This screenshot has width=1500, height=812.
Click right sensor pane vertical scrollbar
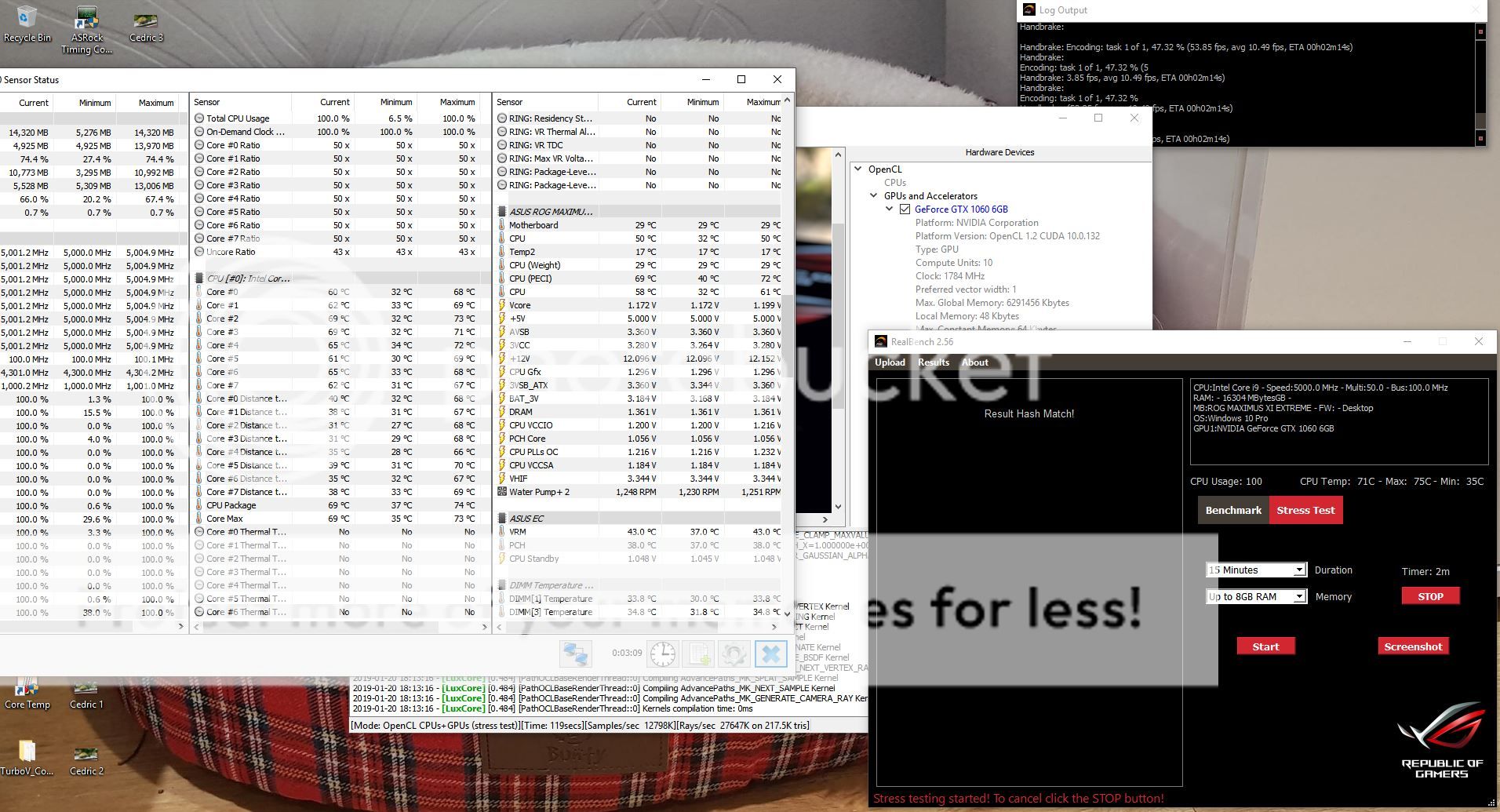(788, 357)
